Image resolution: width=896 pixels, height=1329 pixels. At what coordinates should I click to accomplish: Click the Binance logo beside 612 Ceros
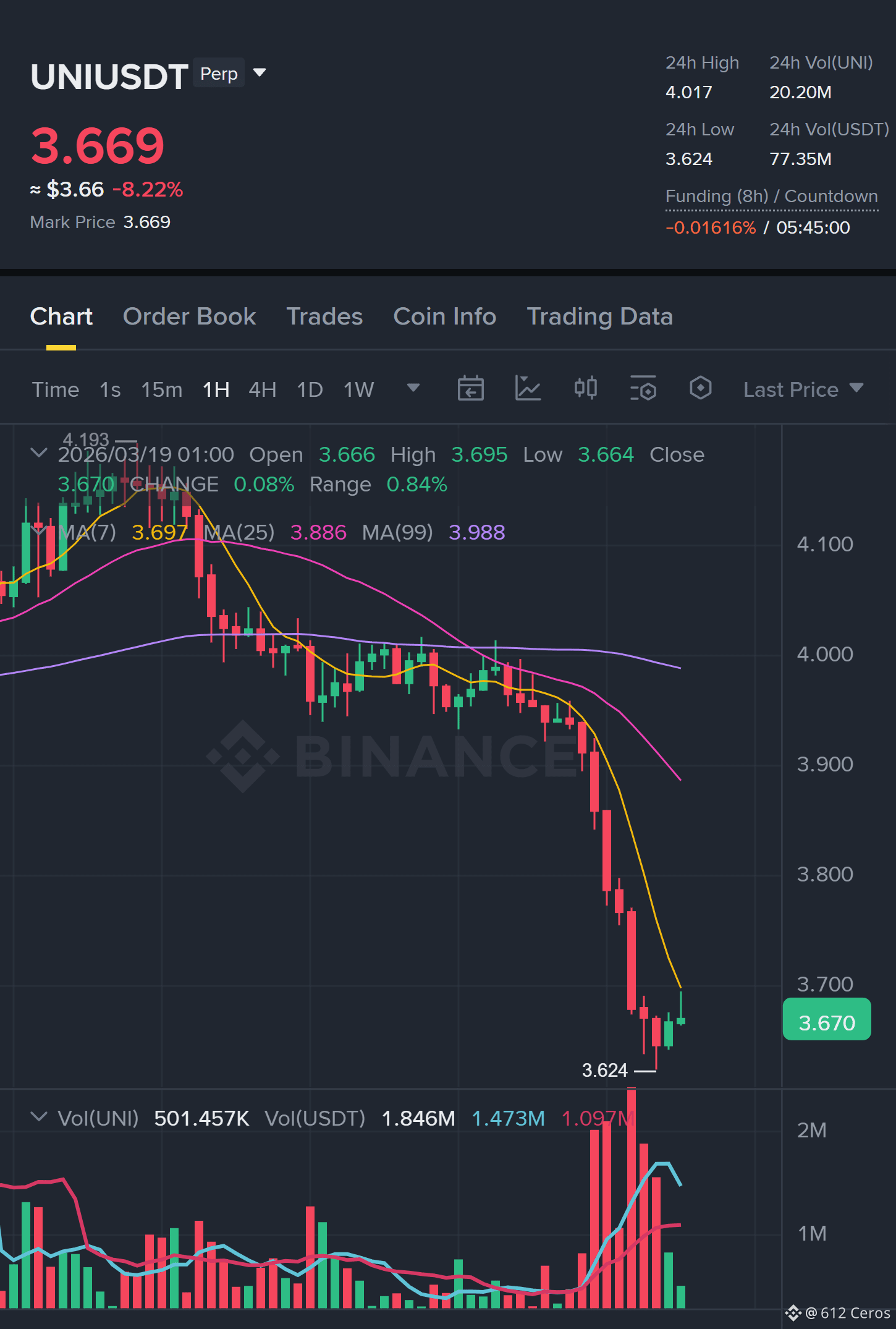pos(793,1312)
